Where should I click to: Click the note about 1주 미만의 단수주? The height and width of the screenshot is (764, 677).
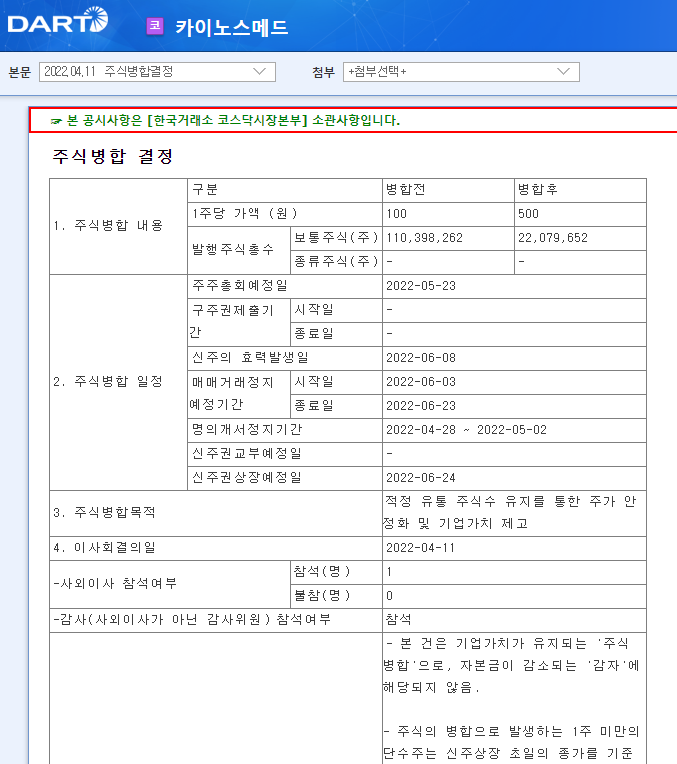click(x=511, y=743)
